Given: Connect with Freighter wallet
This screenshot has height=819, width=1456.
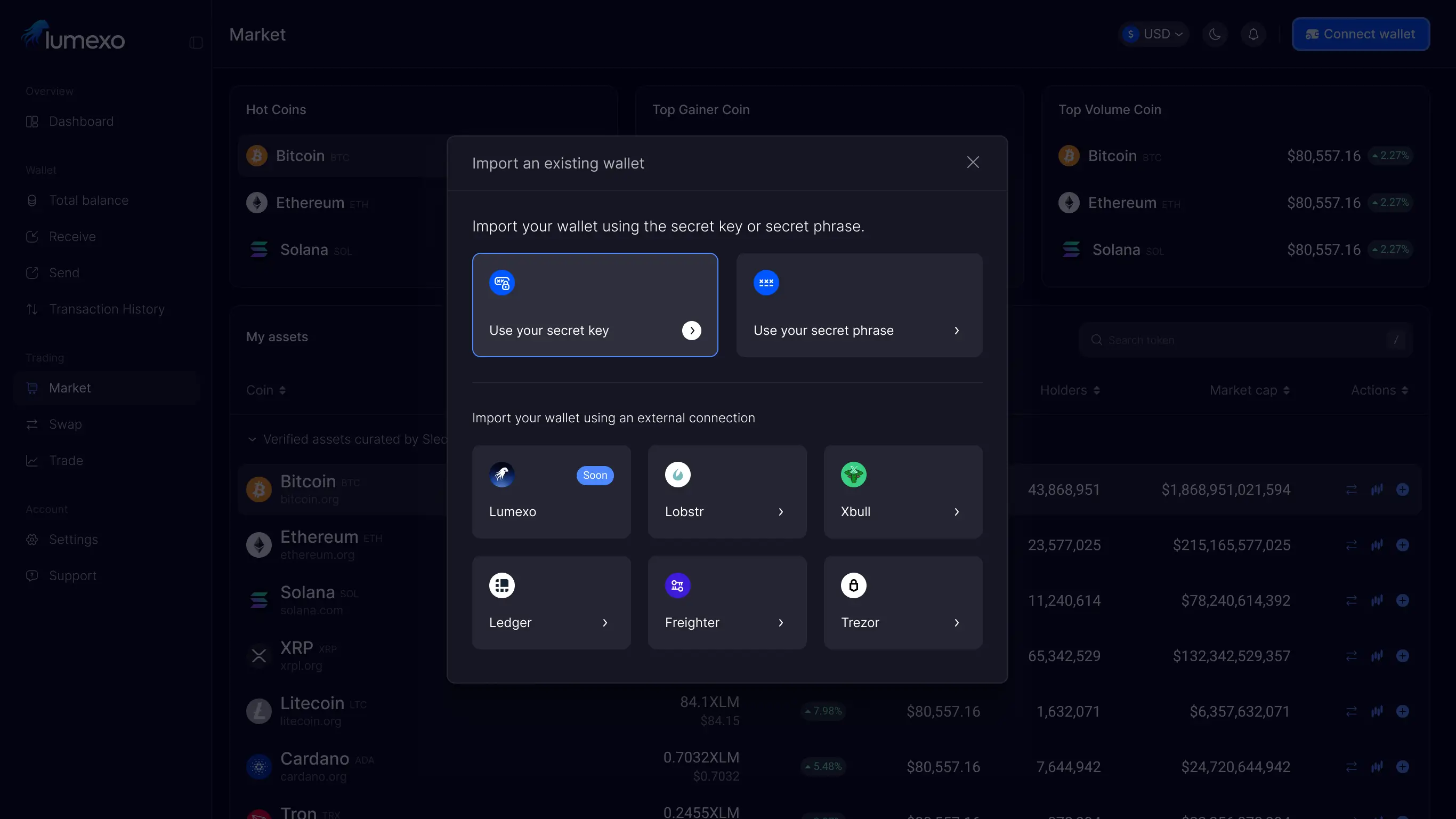Looking at the screenshot, I should tap(727, 603).
